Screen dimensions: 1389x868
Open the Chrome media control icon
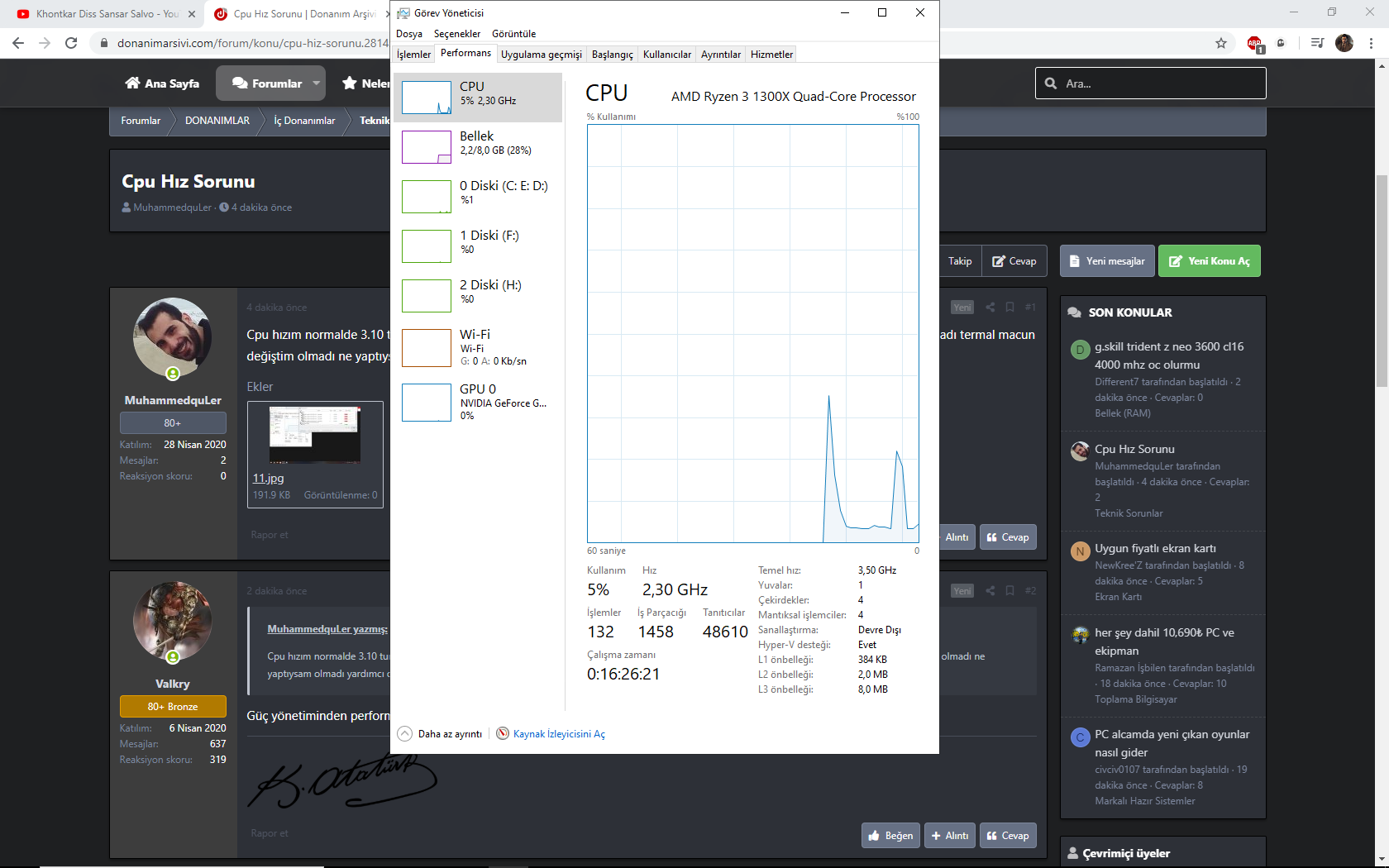[1317, 43]
